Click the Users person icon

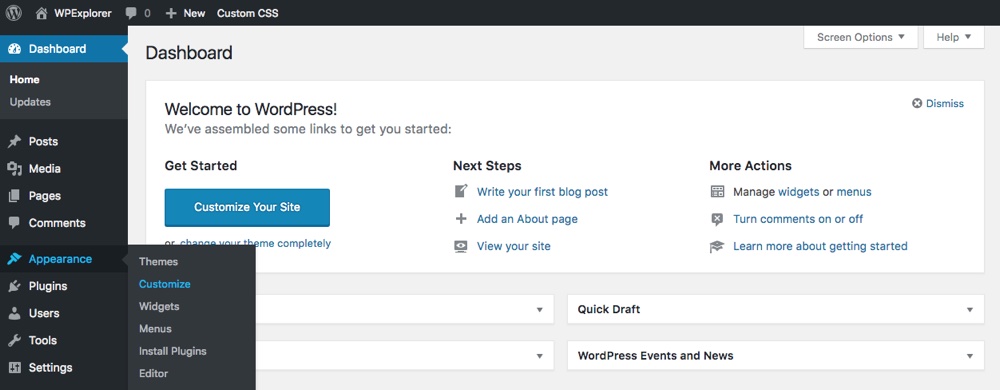point(14,314)
